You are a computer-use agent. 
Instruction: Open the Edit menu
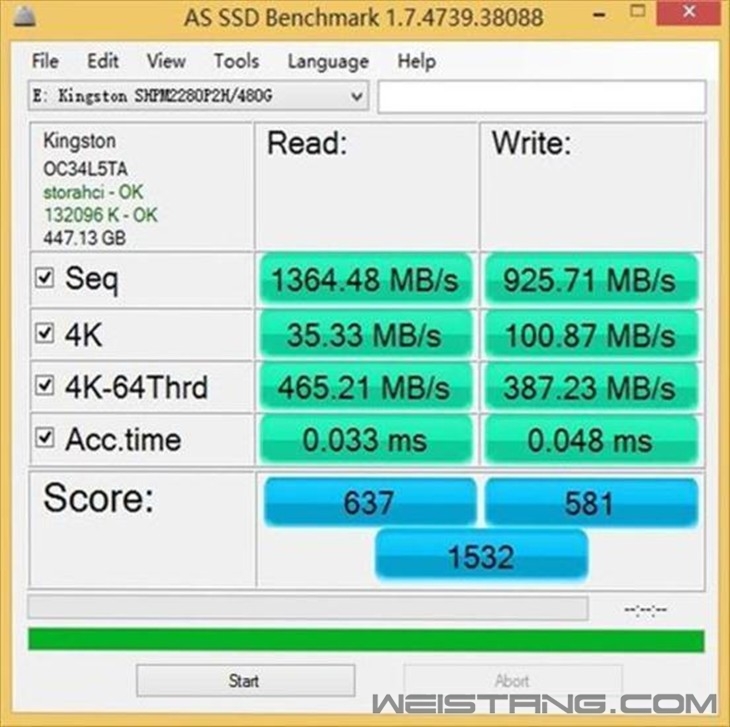103,61
